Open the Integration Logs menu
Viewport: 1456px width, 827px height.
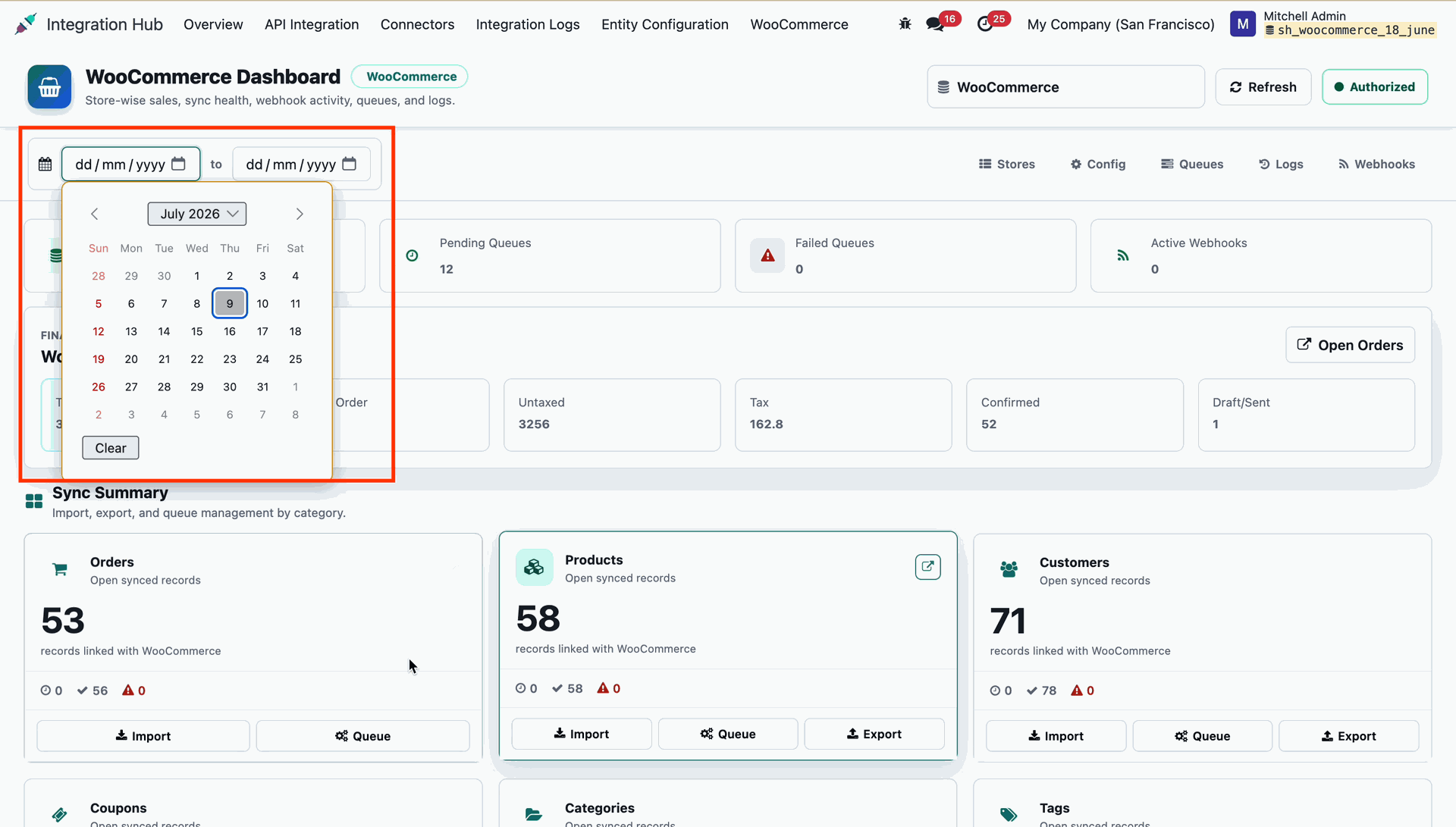(528, 24)
